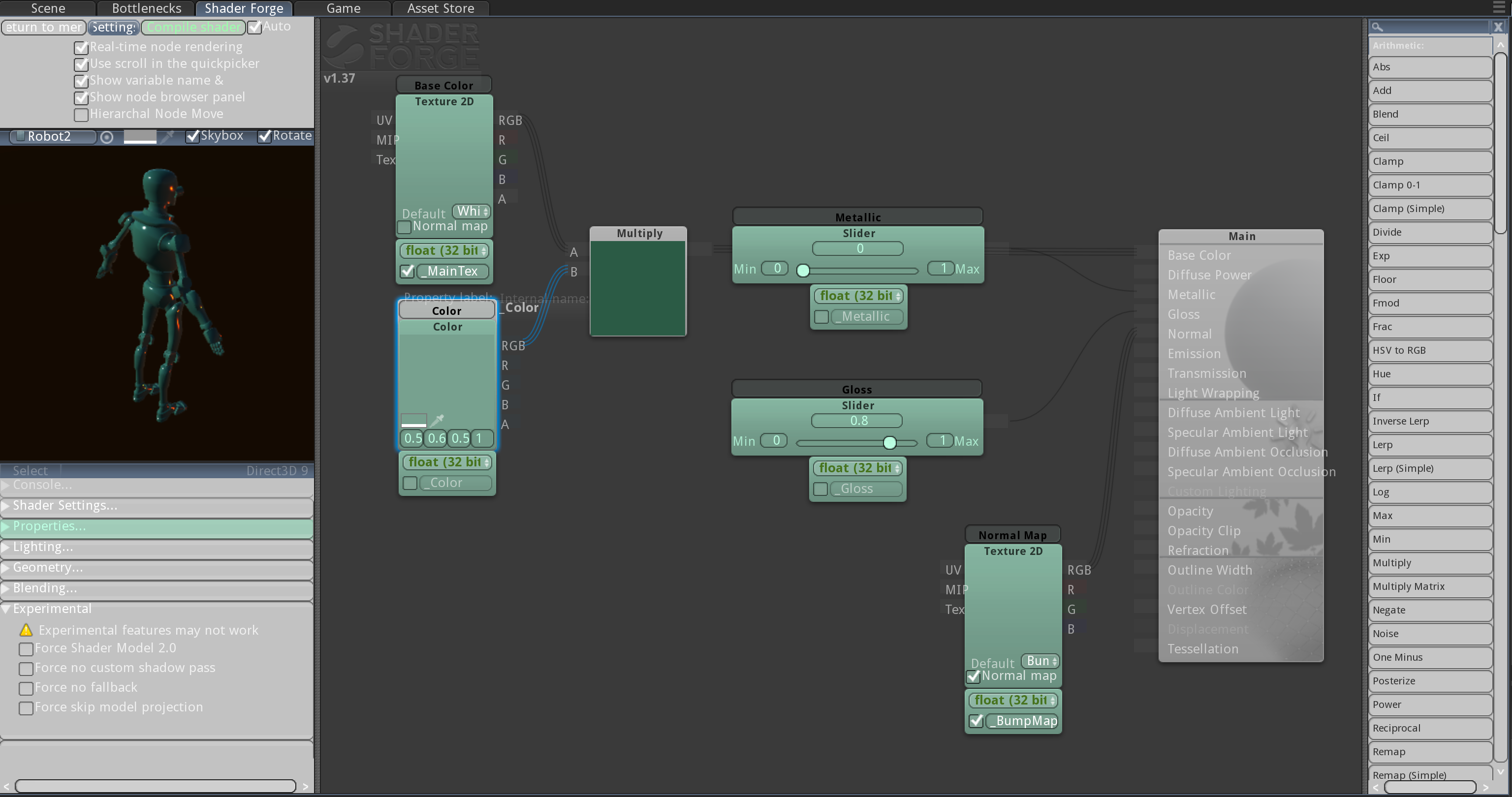The height and width of the screenshot is (797, 1512).
Task: Disable the Skybox checkbox
Action: pos(192,137)
